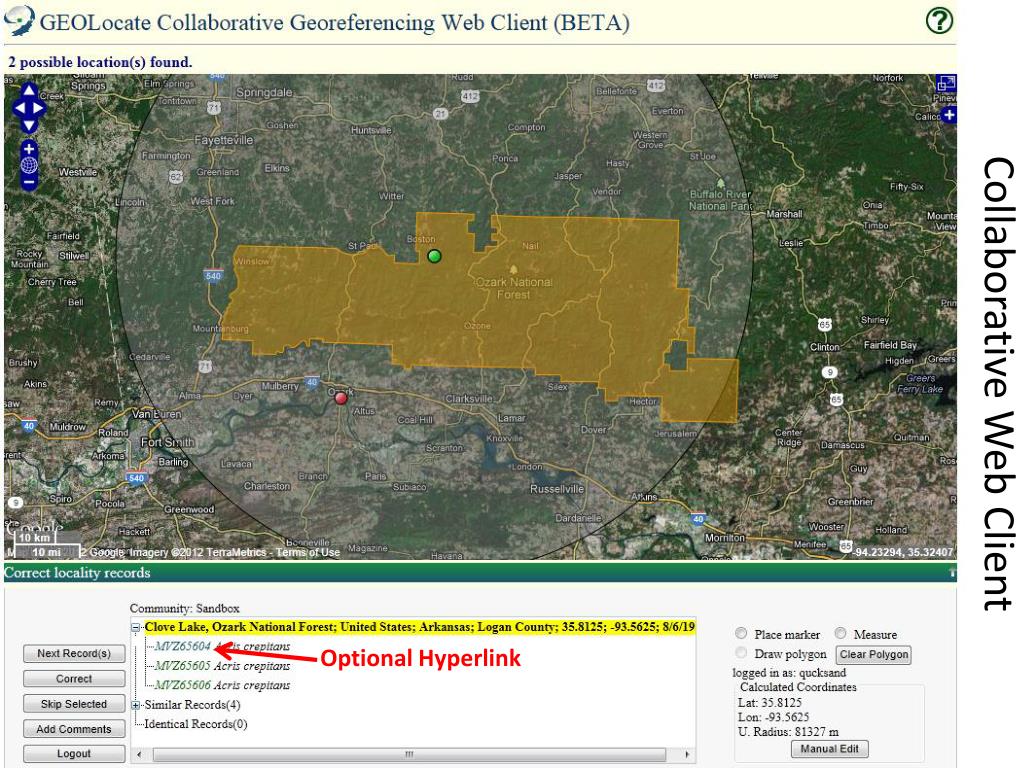This screenshot has height=768, width=1024.
Task: Pan the map left
Action: [x=20, y=108]
